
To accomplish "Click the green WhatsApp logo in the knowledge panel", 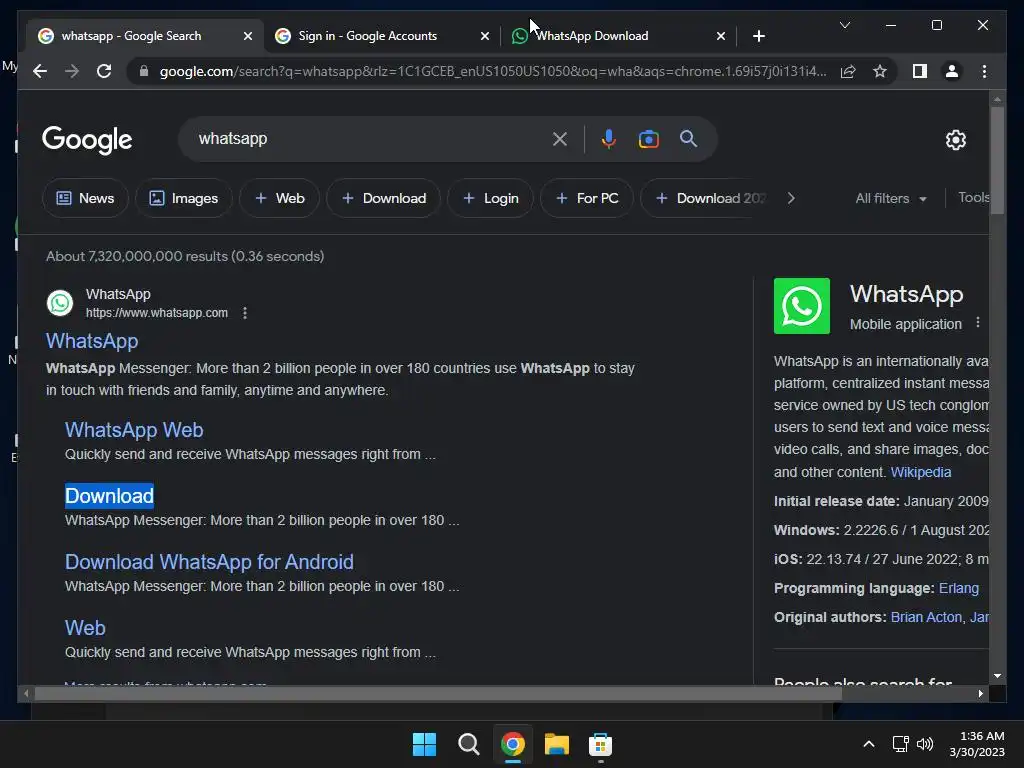I will [x=801, y=306].
